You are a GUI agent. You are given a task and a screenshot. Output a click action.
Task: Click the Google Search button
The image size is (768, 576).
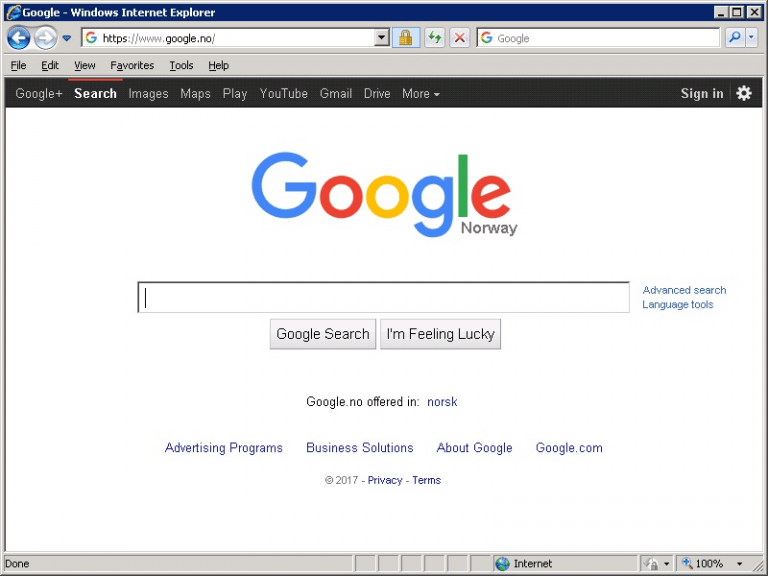[x=323, y=334]
